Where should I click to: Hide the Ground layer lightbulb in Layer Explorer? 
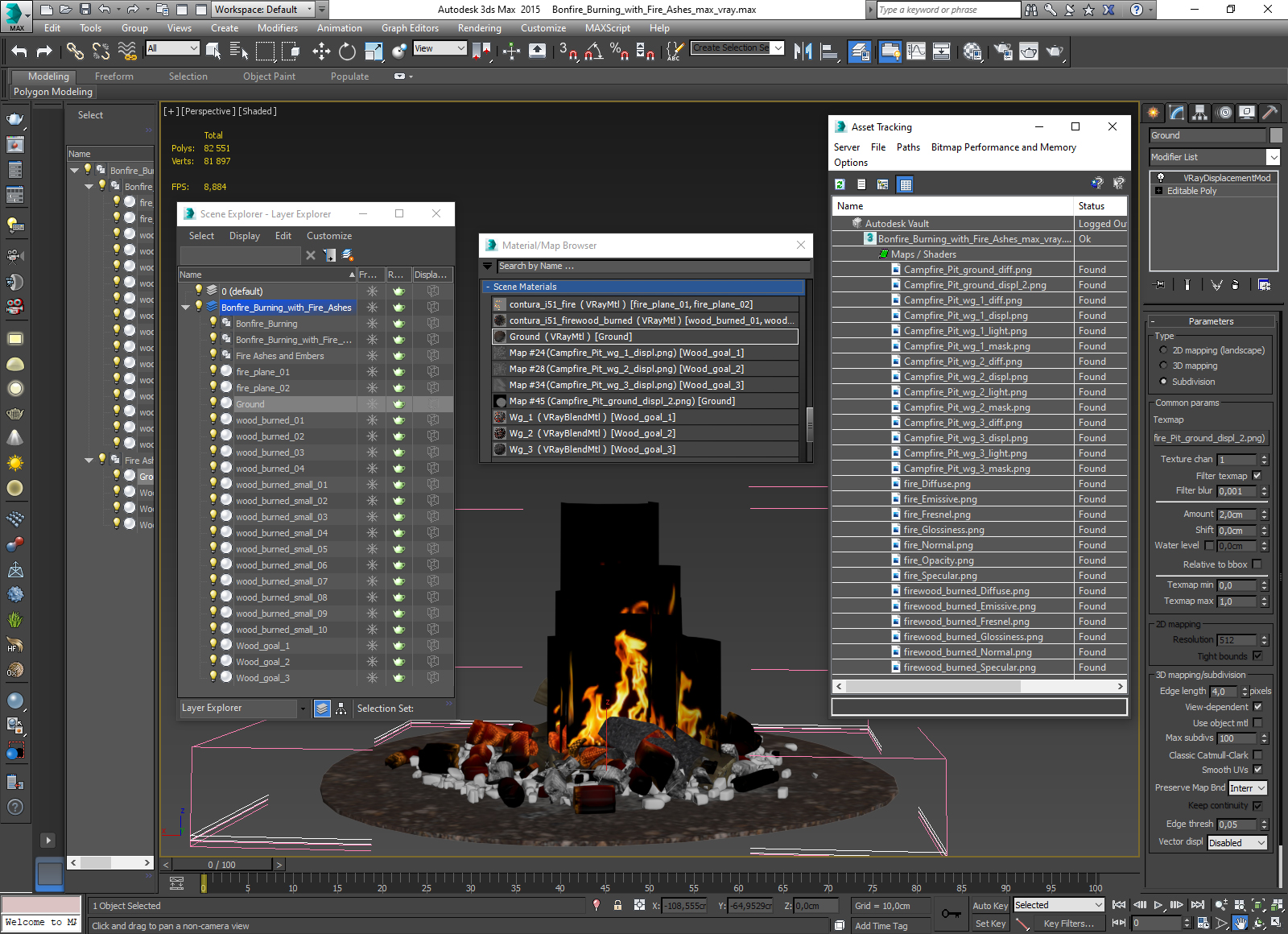213,403
